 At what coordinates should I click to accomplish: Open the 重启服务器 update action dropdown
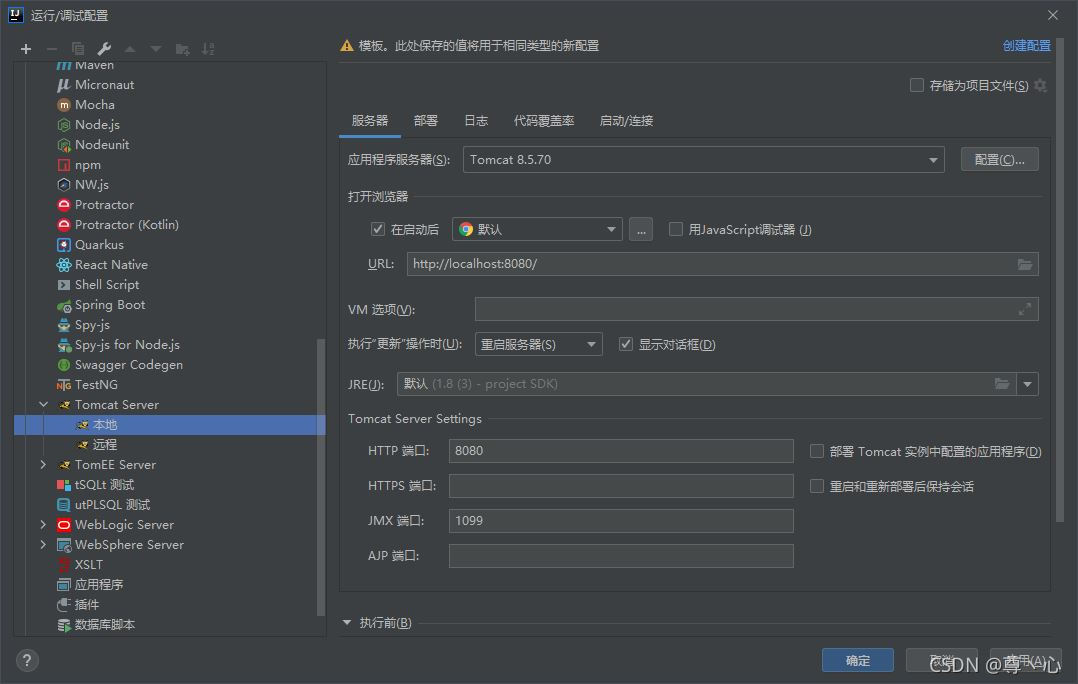pyautogui.click(x=538, y=344)
